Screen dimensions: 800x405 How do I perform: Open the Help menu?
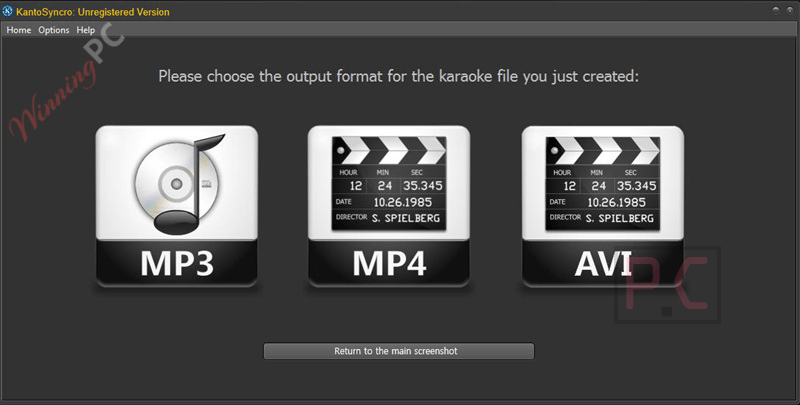86,30
